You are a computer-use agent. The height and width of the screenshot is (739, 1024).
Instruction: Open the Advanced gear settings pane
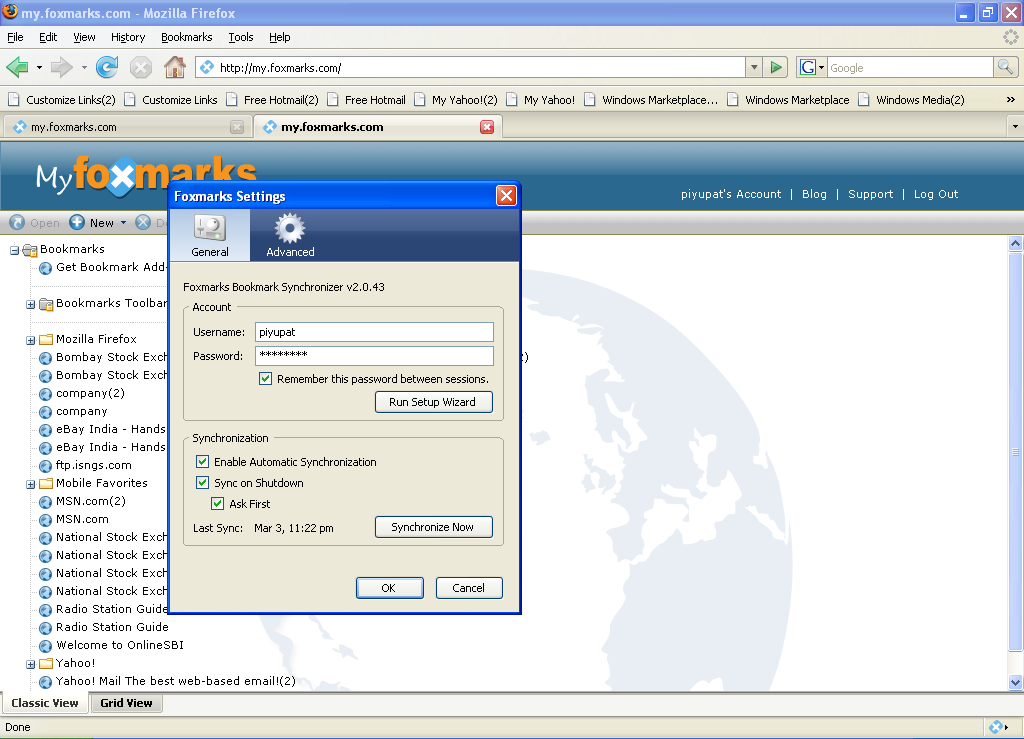290,236
